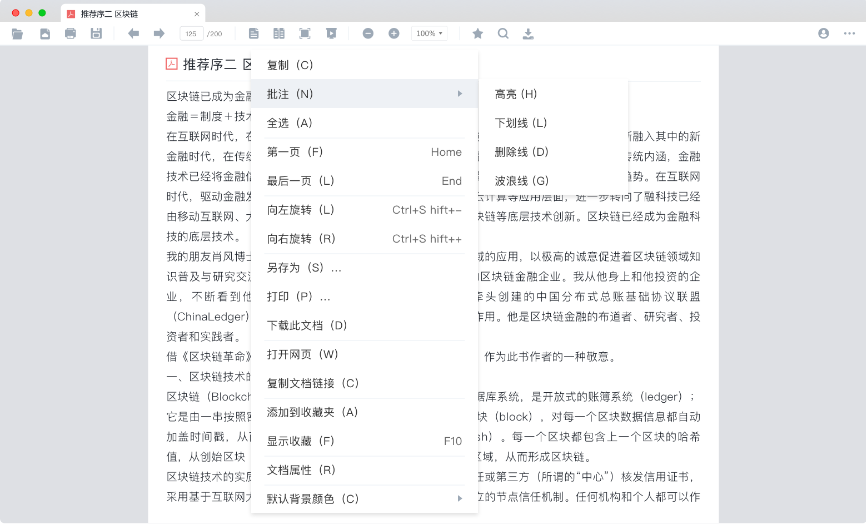Viewport: 866px width, 525px height.
Task: Apply 删除线 (D) annotation from submenu
Action: click(553, 152)
